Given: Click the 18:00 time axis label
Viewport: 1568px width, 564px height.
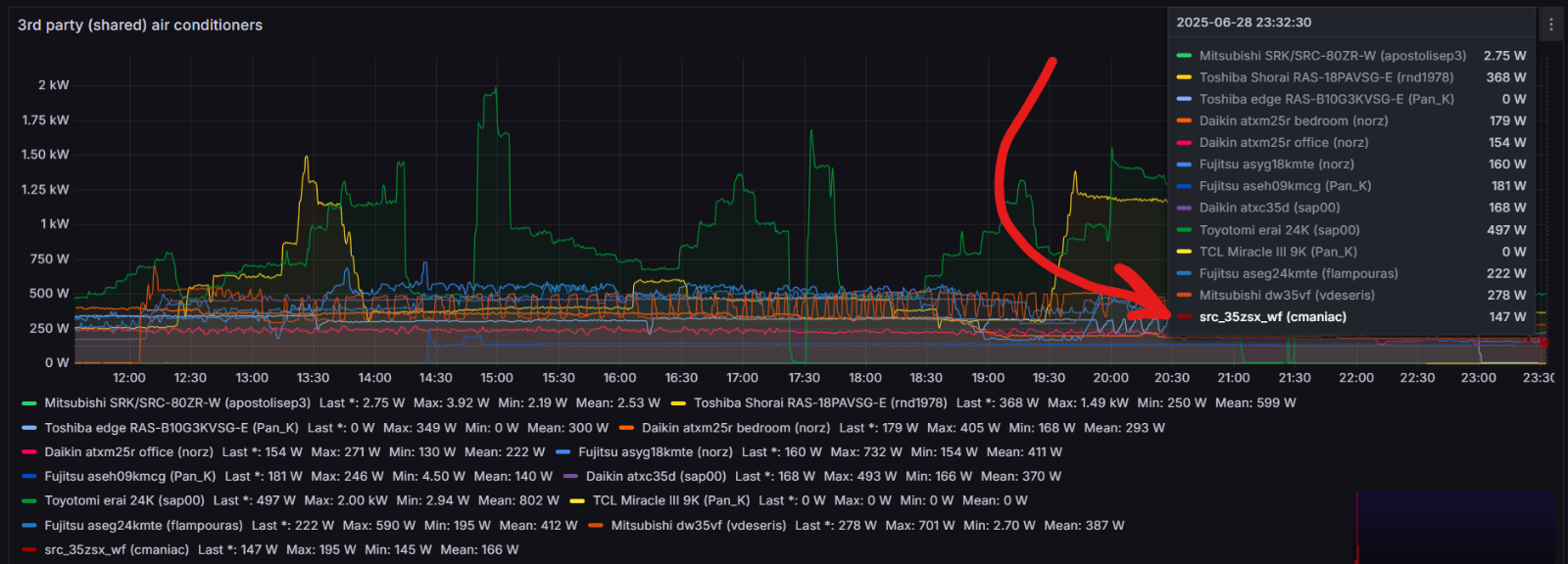Looking at the screenshot, I should click(x=865, y=378).
